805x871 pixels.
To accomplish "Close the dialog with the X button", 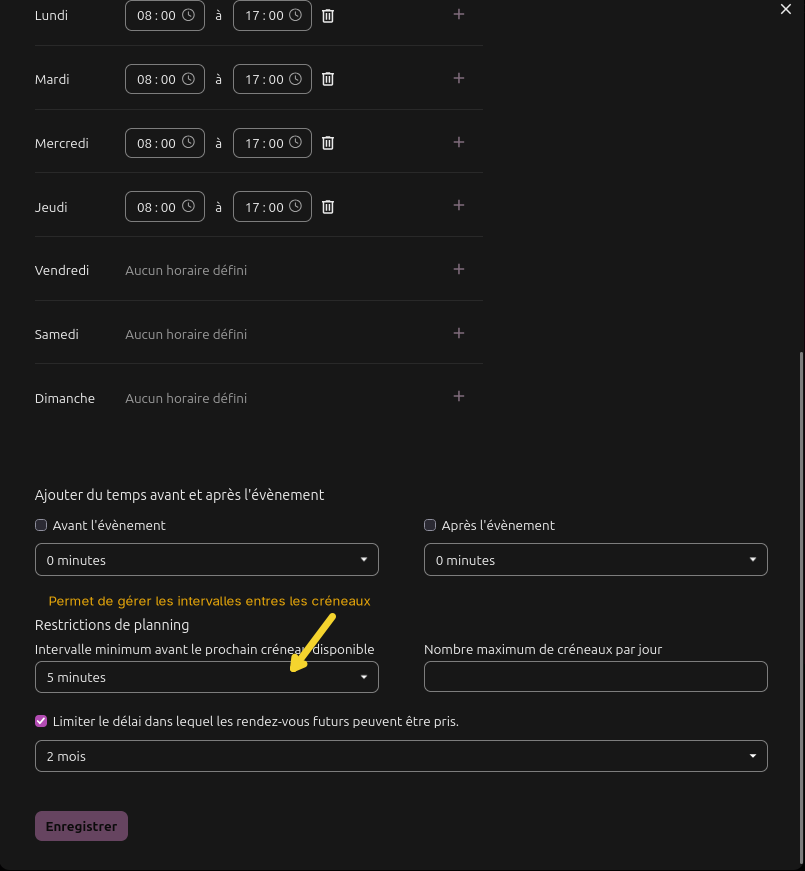I will [x=786, y=9].
